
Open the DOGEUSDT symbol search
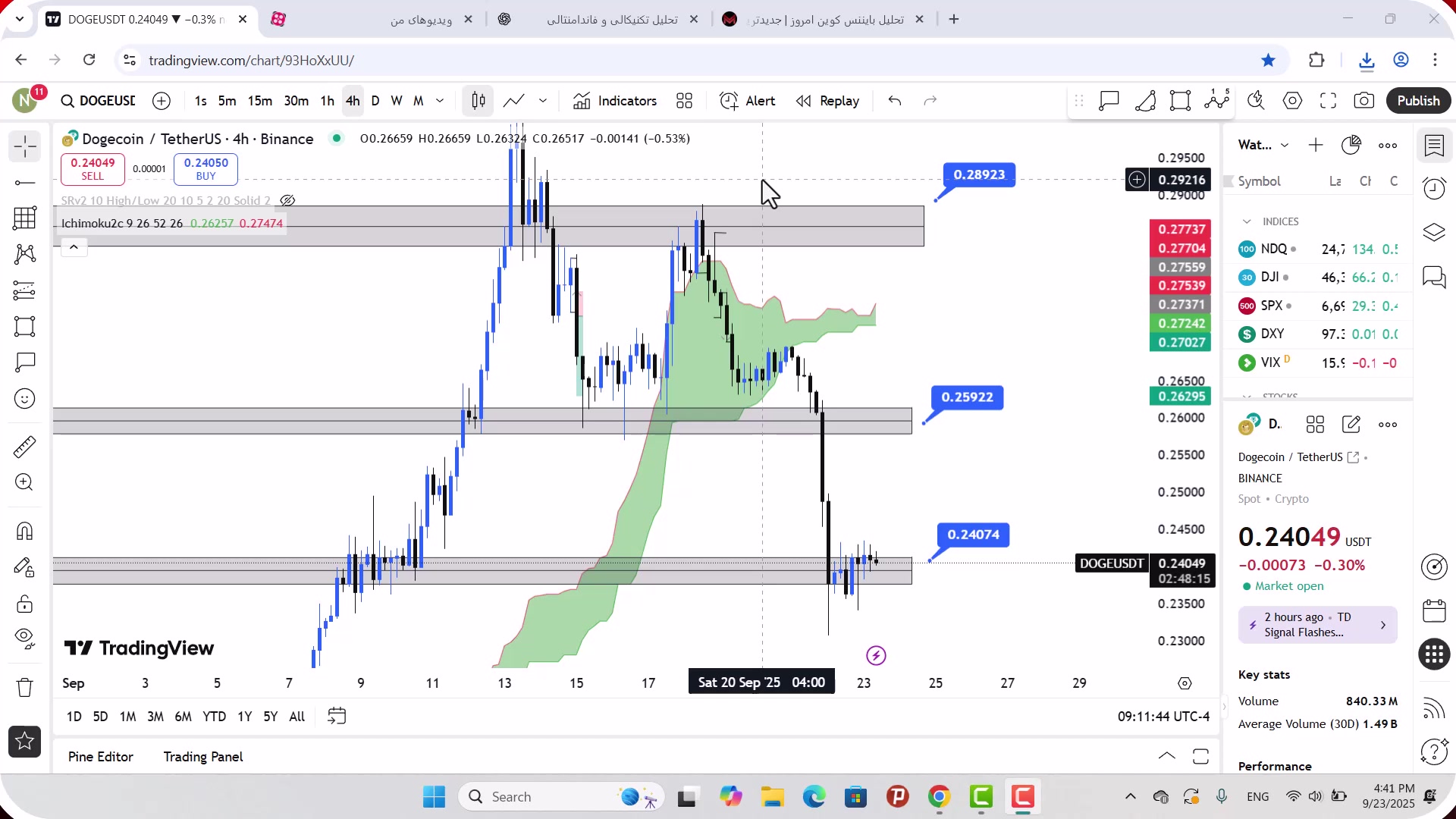tap(99, 101)
